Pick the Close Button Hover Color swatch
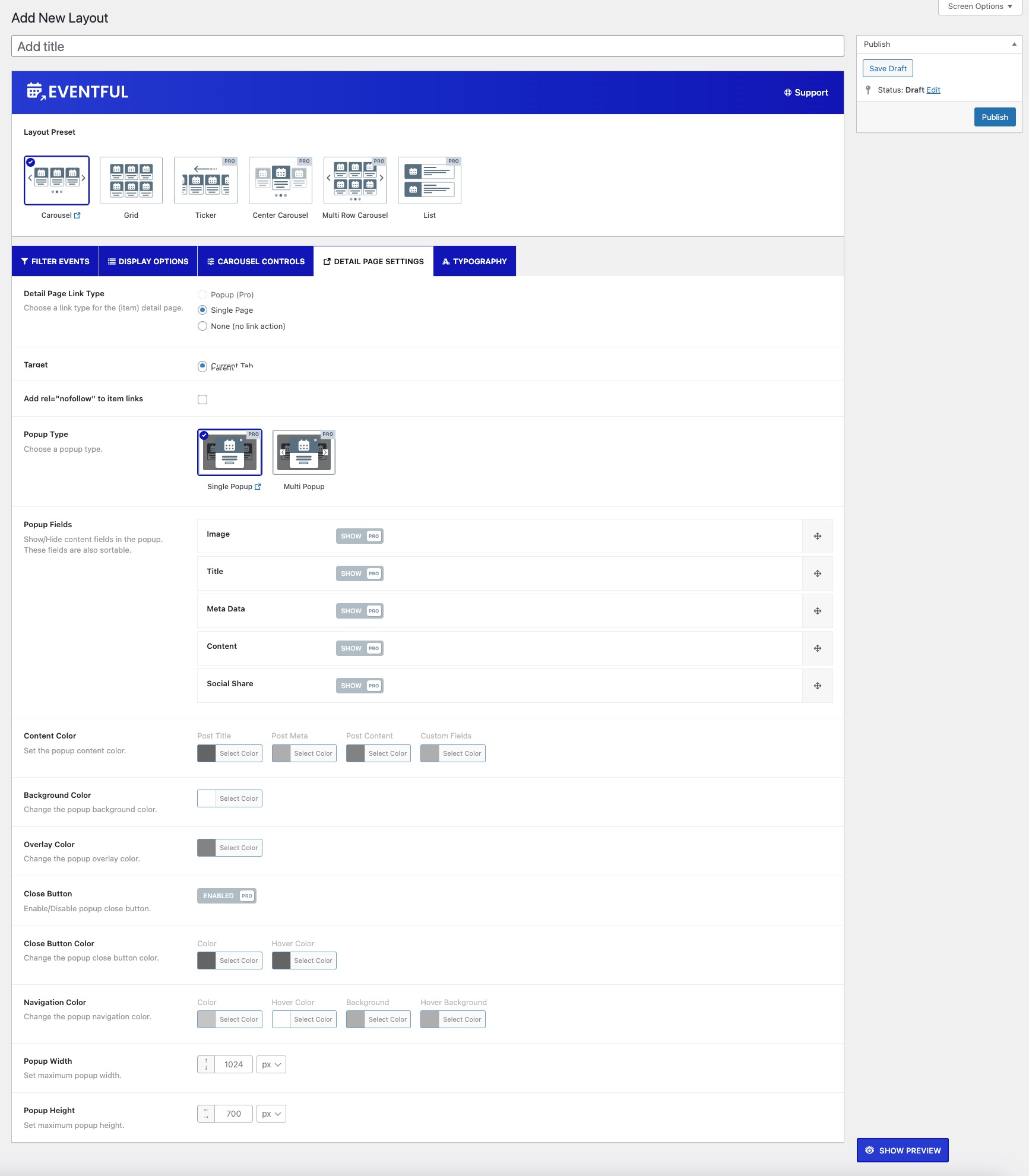 (x=281, y=961)
